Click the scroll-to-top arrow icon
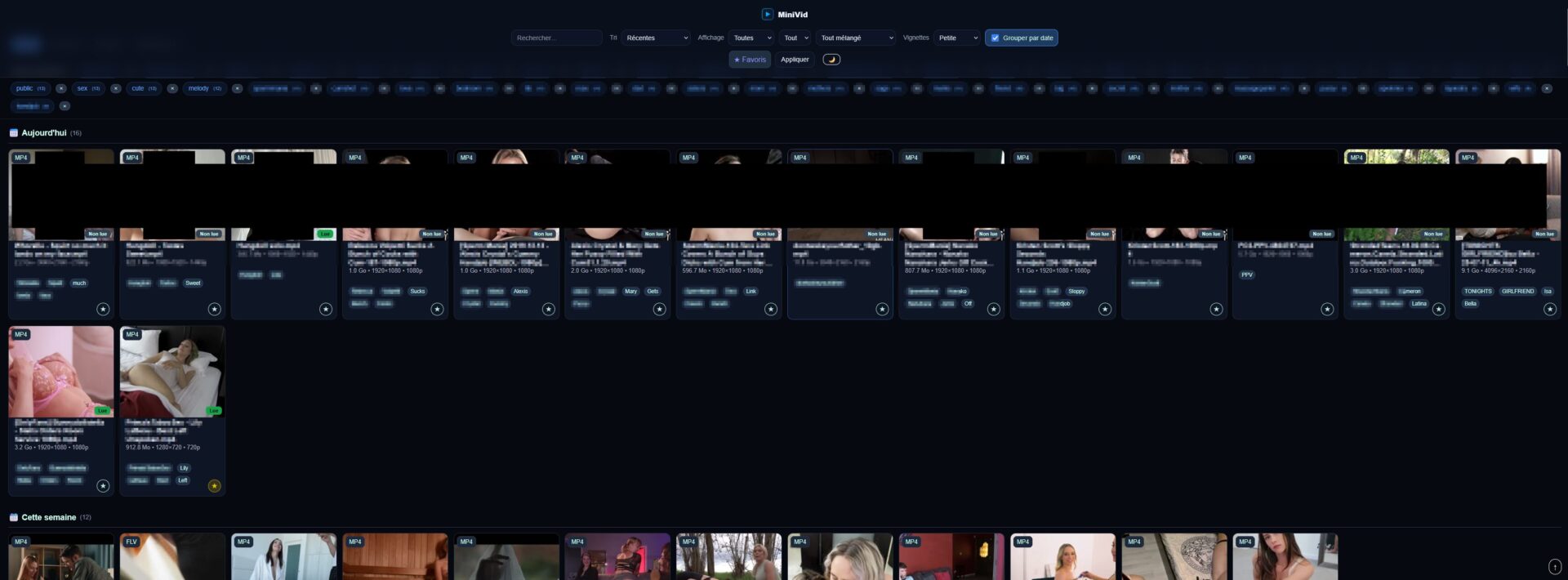 1555,567
